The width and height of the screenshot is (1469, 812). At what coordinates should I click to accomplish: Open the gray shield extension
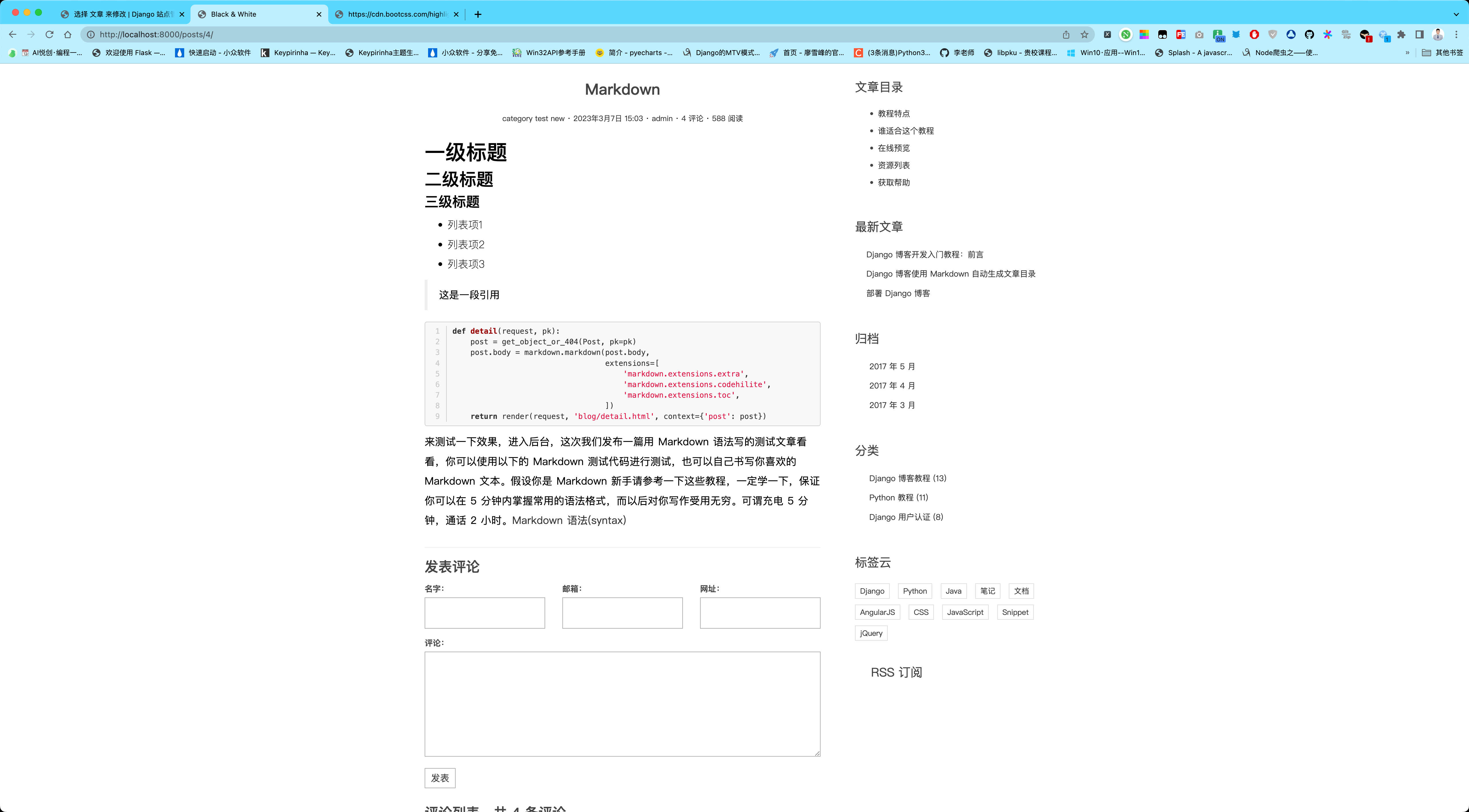1272,34
